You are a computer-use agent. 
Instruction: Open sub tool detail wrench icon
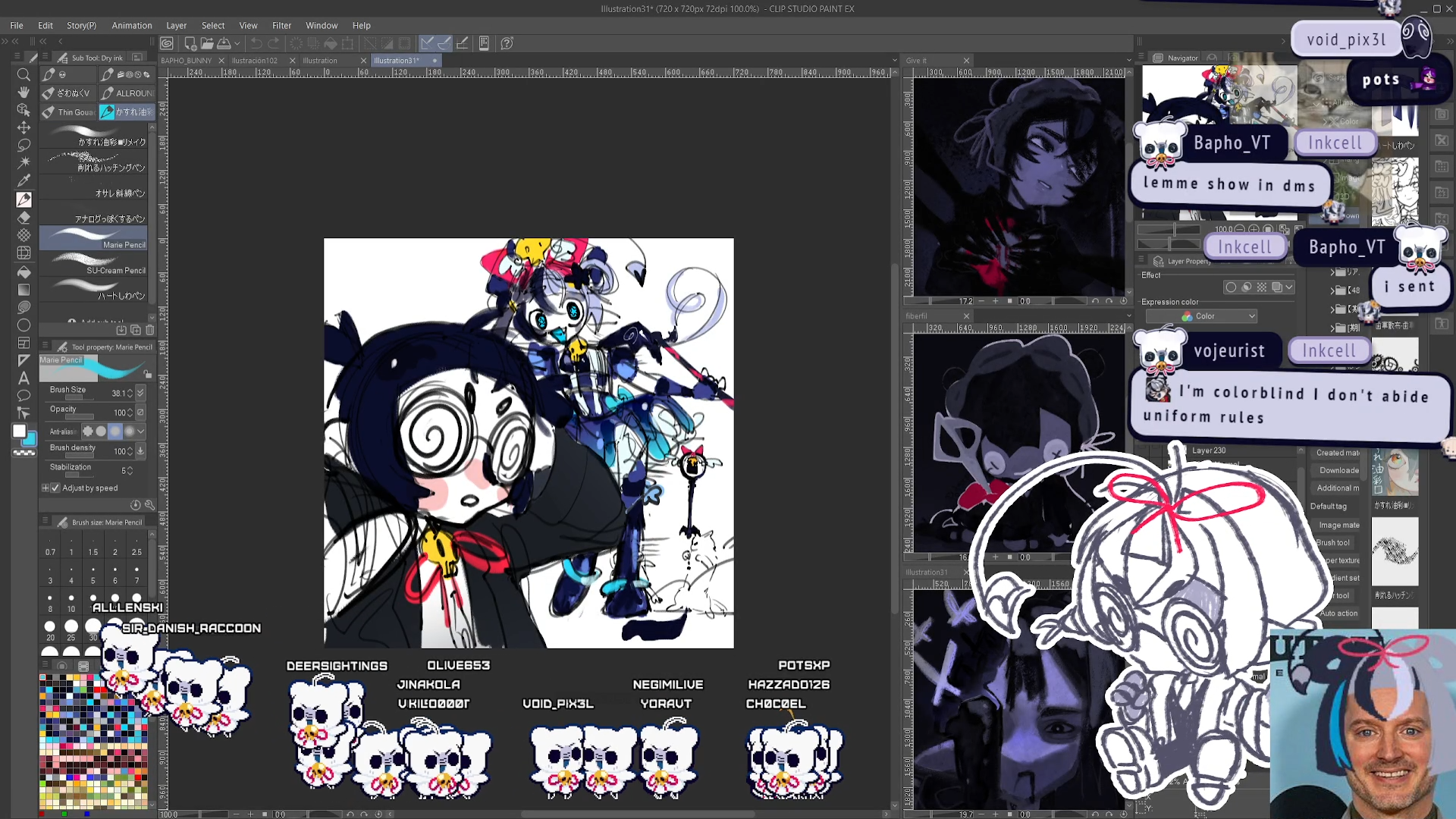(149, 505)
